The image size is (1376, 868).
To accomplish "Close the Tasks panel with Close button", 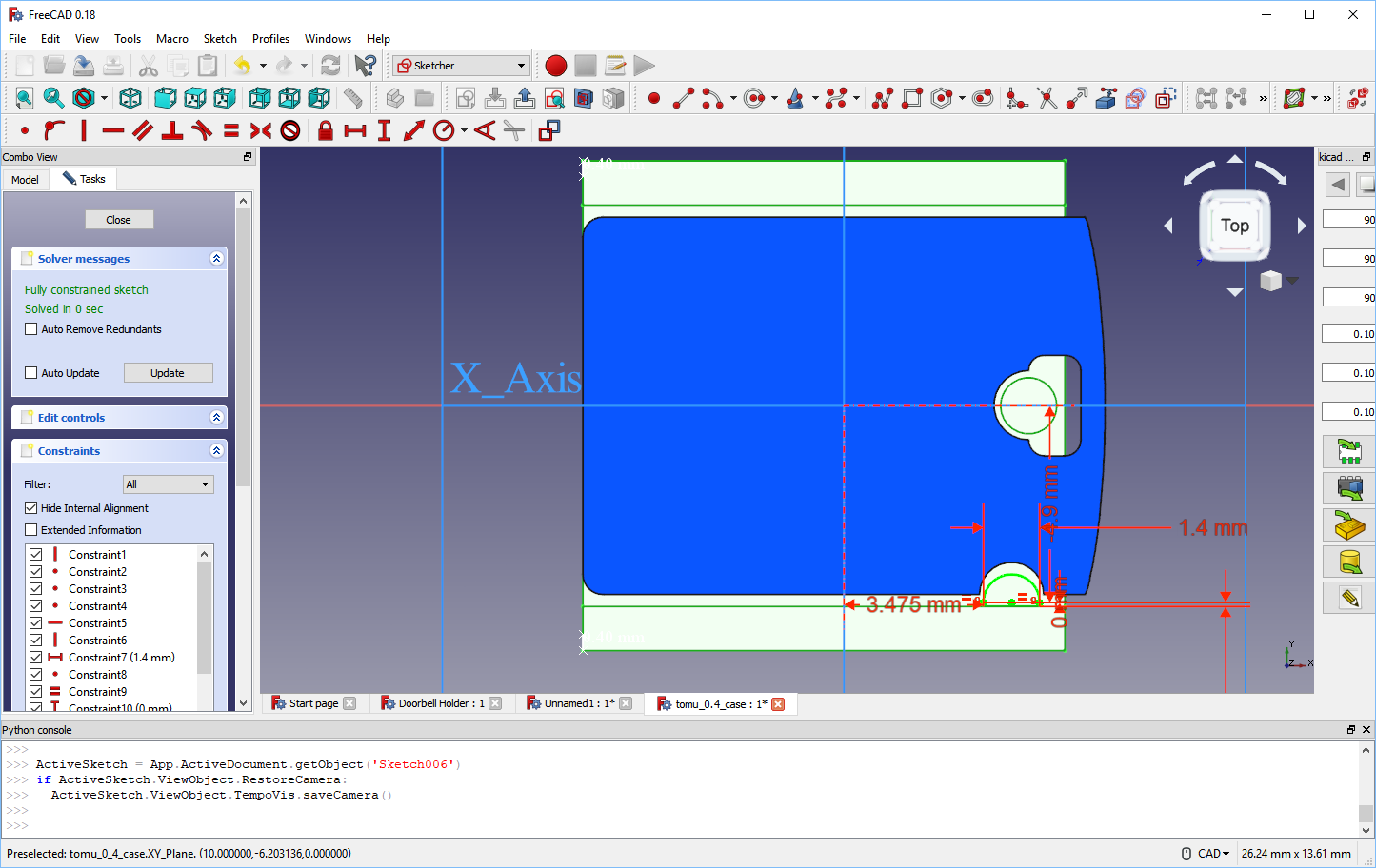I will click(119, 219).
